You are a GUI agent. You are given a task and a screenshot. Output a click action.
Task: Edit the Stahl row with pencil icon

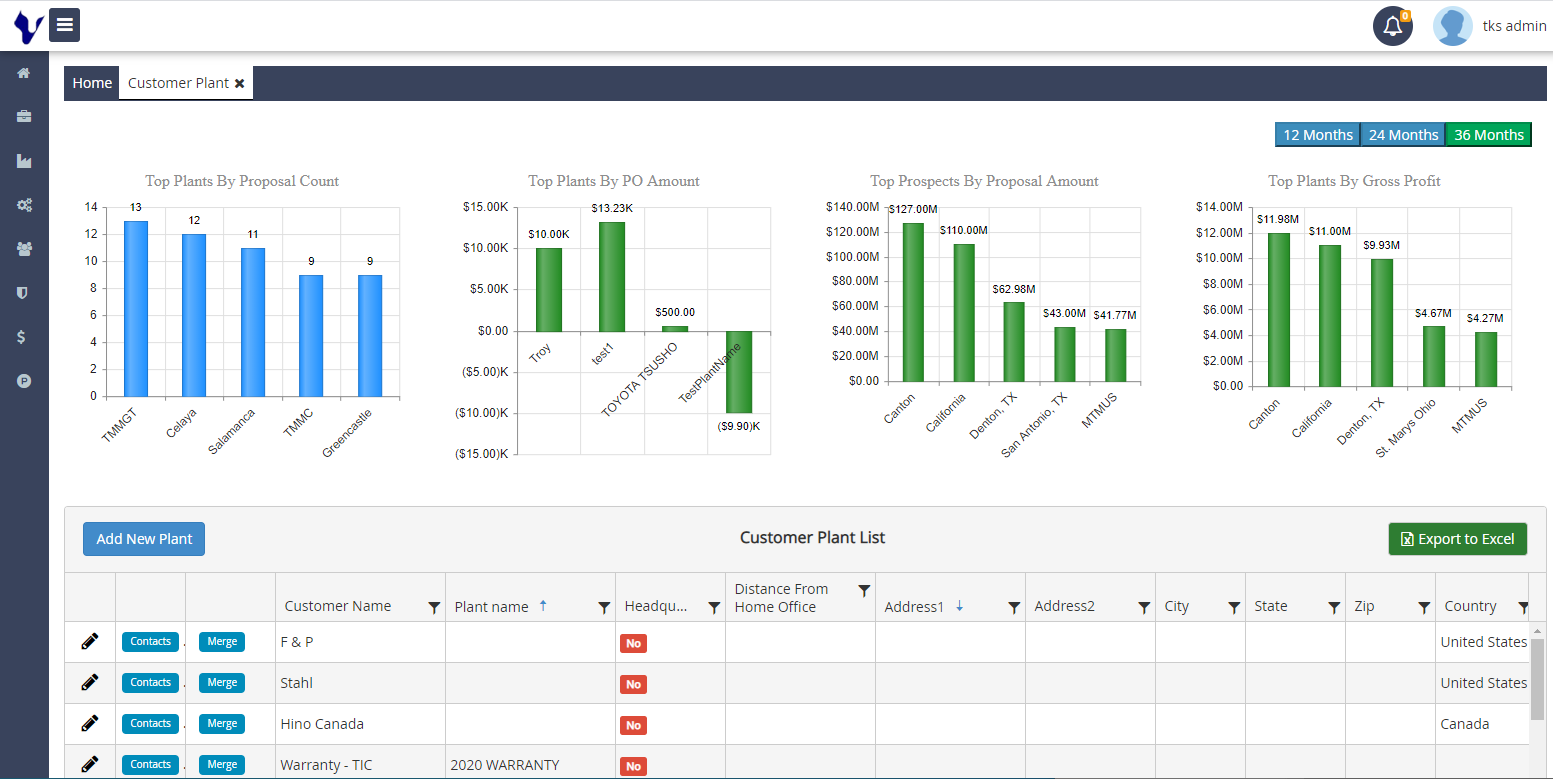click(x=90, y=682)
